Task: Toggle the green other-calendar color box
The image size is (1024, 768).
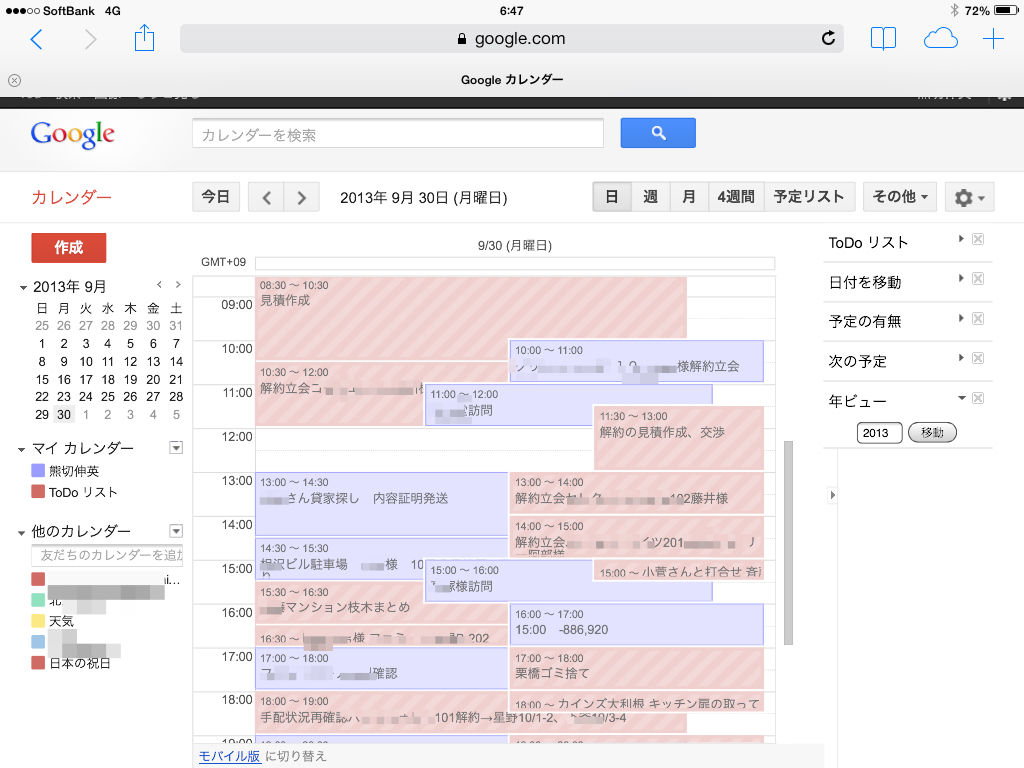Action: [x=38, y=600]
